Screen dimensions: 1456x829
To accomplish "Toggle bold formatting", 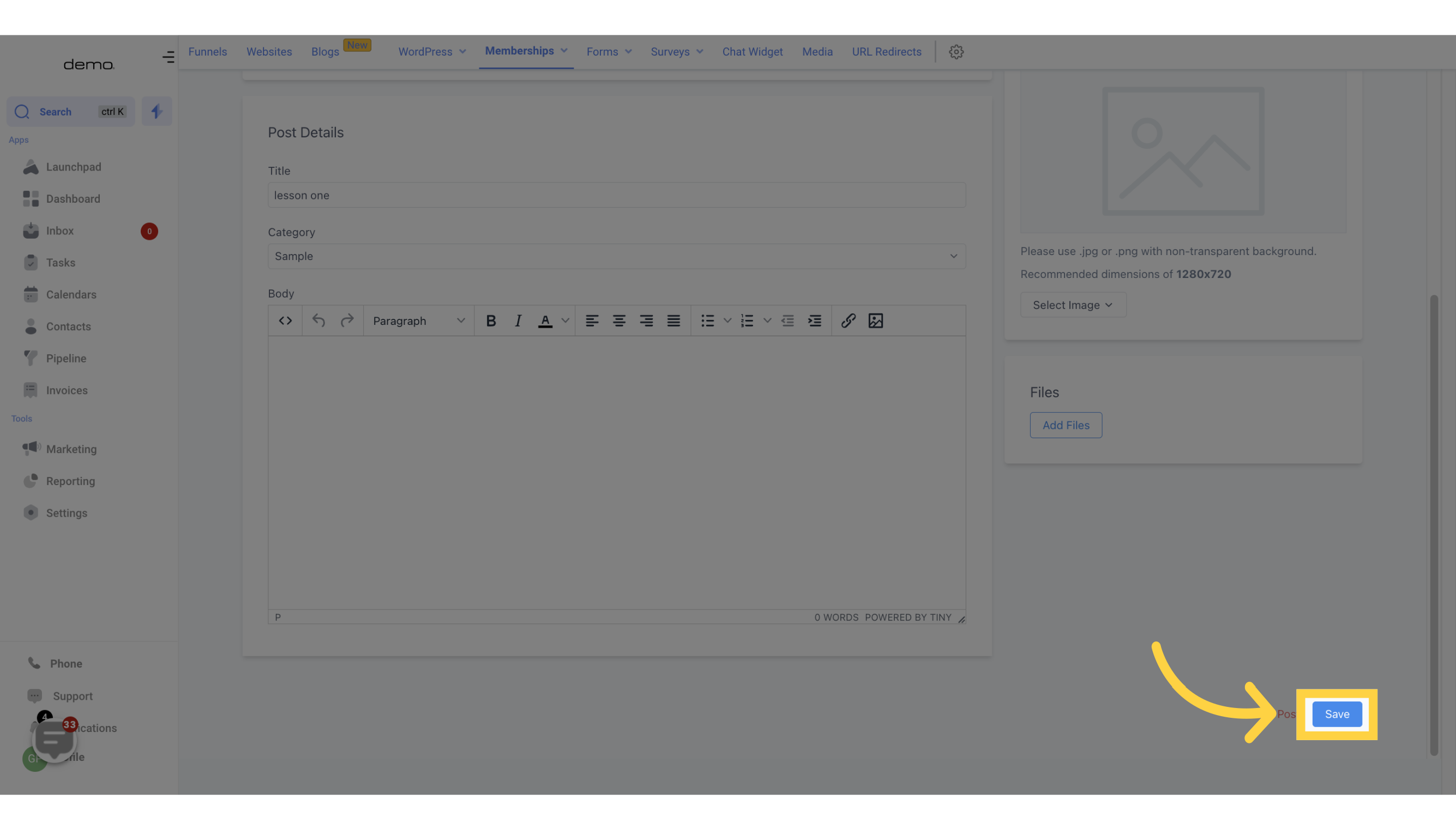I will coord(490,320).
